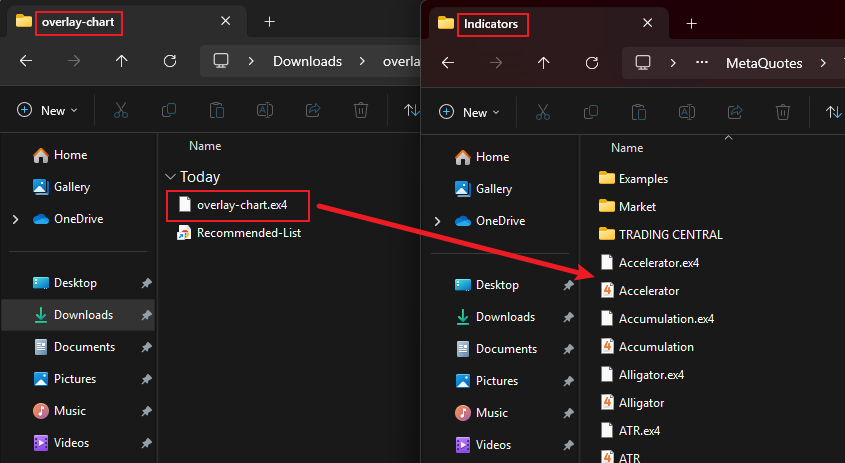Viewport: 845px width, 463px height.
Task: Close the overlay-chart tab
Action: [226, 21]
